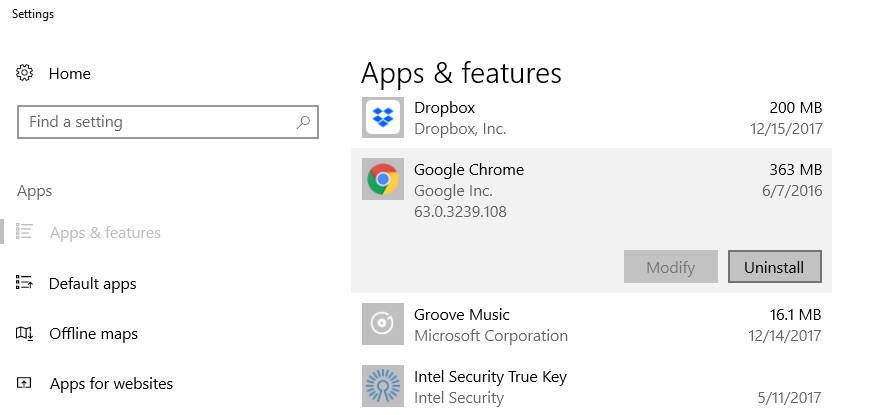This screenshot has width=871, height=415.
Task: Focus the Find a setting field
Action: [x=168, y=122]
